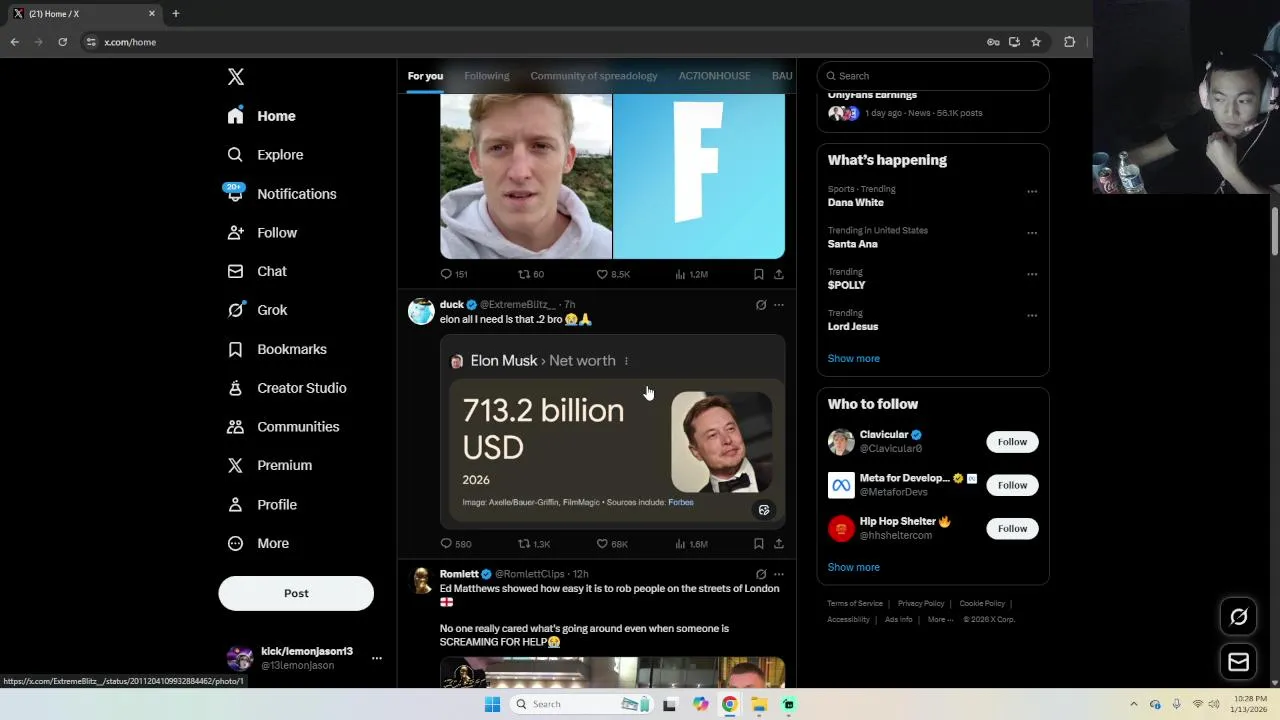Open the Terms of Service link

point(855,604)
